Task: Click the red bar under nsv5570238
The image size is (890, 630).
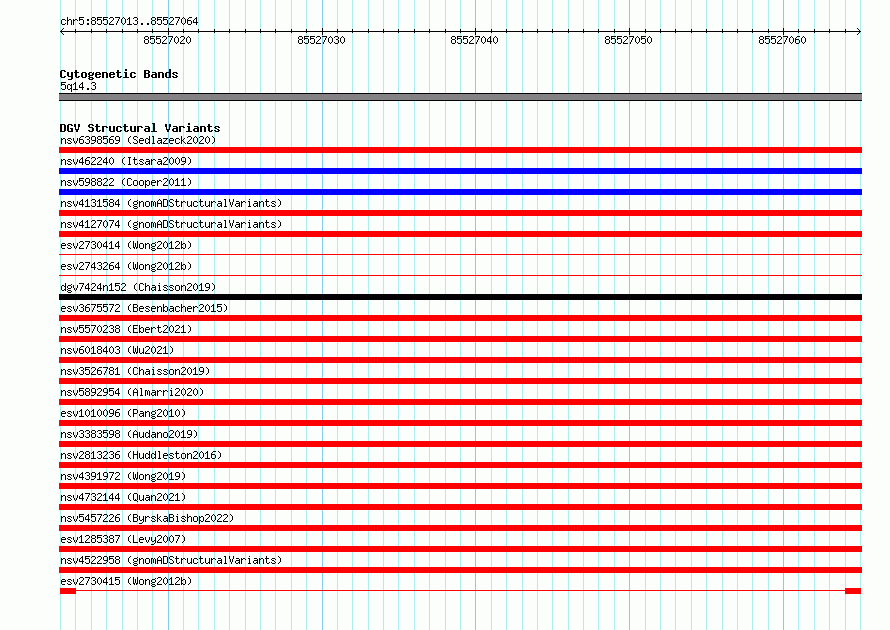Action: [460, 339]
